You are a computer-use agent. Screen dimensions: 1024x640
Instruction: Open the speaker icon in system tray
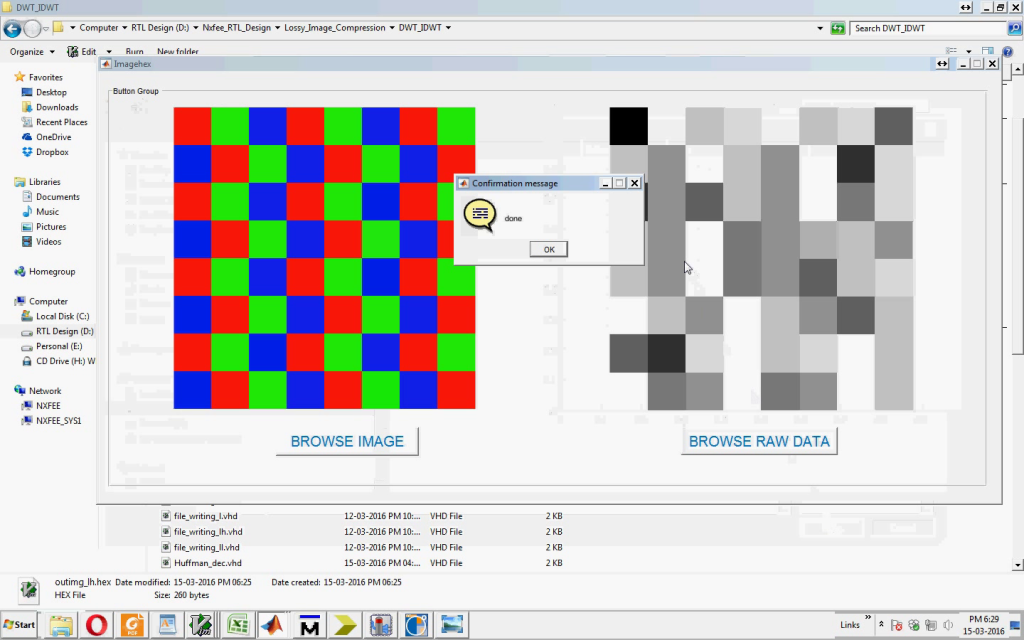click(x=949, y=625)
